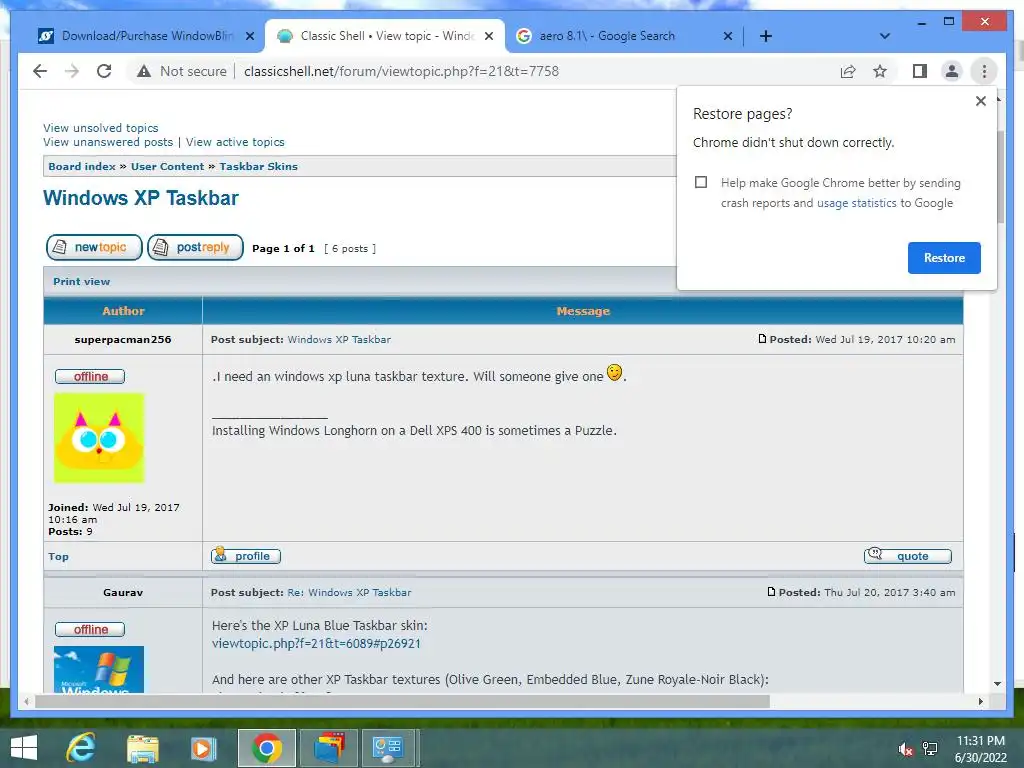Open the network tray icon

click(x=930, y=749)
